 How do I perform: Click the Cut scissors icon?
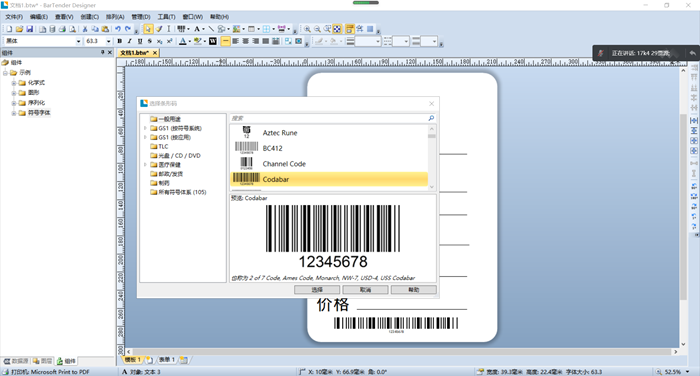pyautogui.click(x=85, y=29)
